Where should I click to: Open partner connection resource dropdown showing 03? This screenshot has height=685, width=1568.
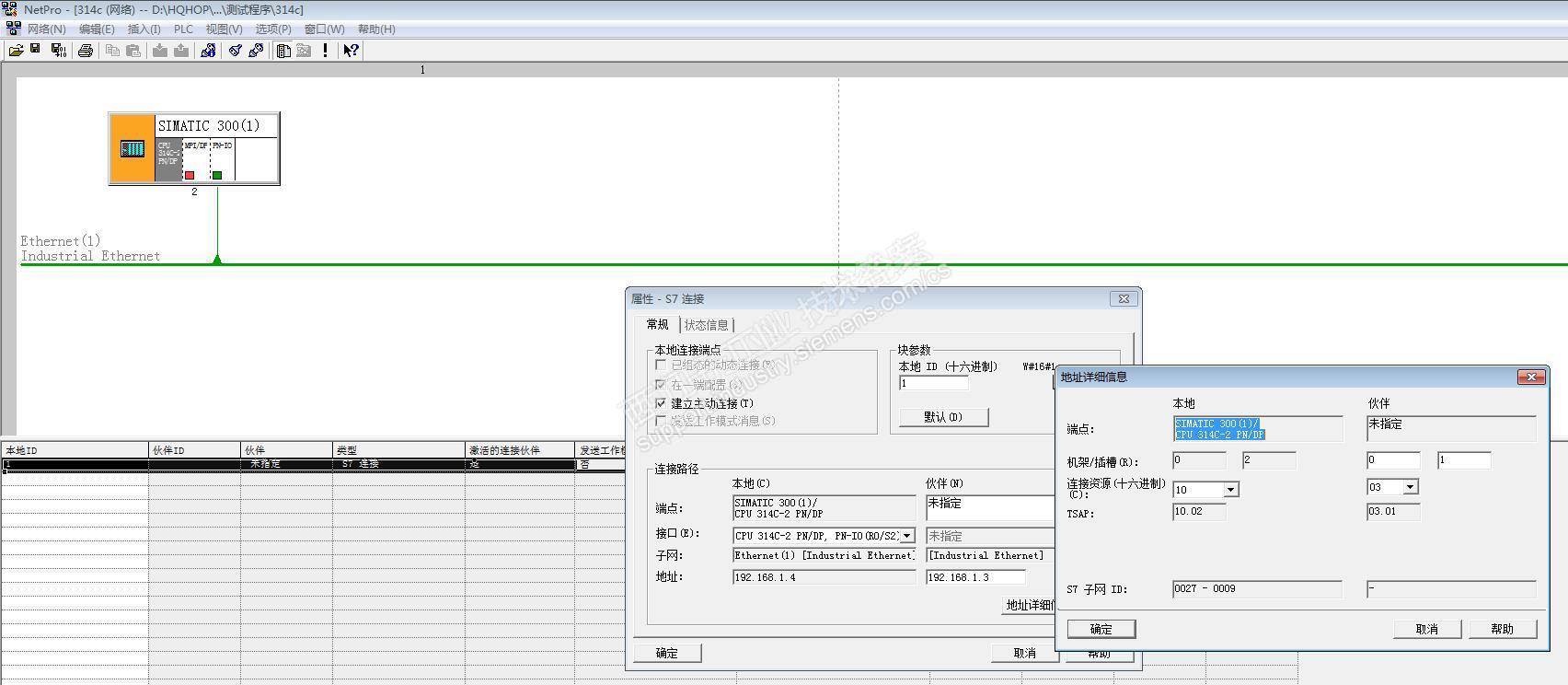click(x=1411, y=487)
